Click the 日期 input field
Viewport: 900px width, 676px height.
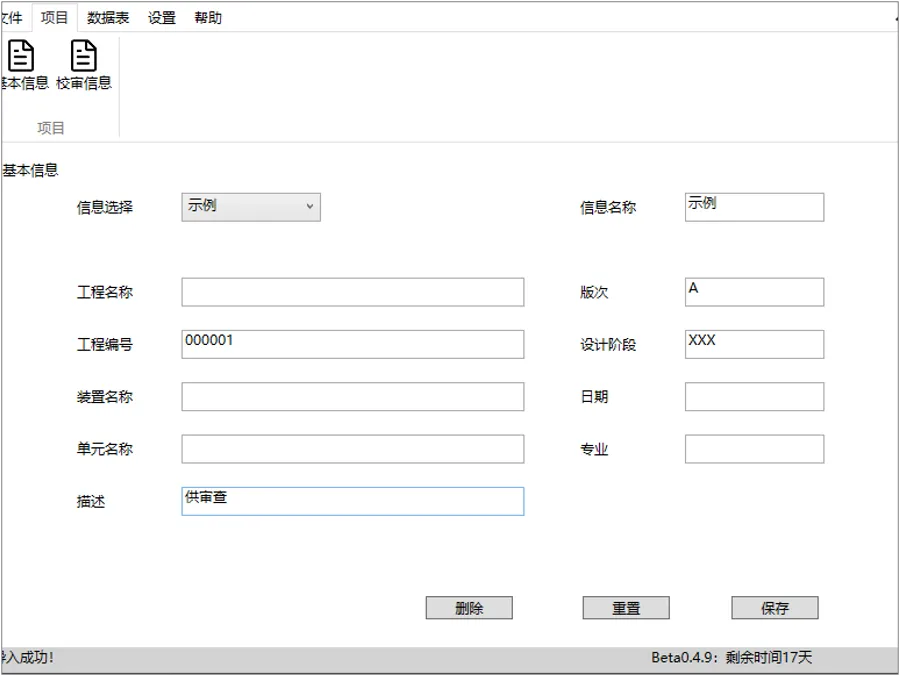pyautogui.click(x=754, y=397)
